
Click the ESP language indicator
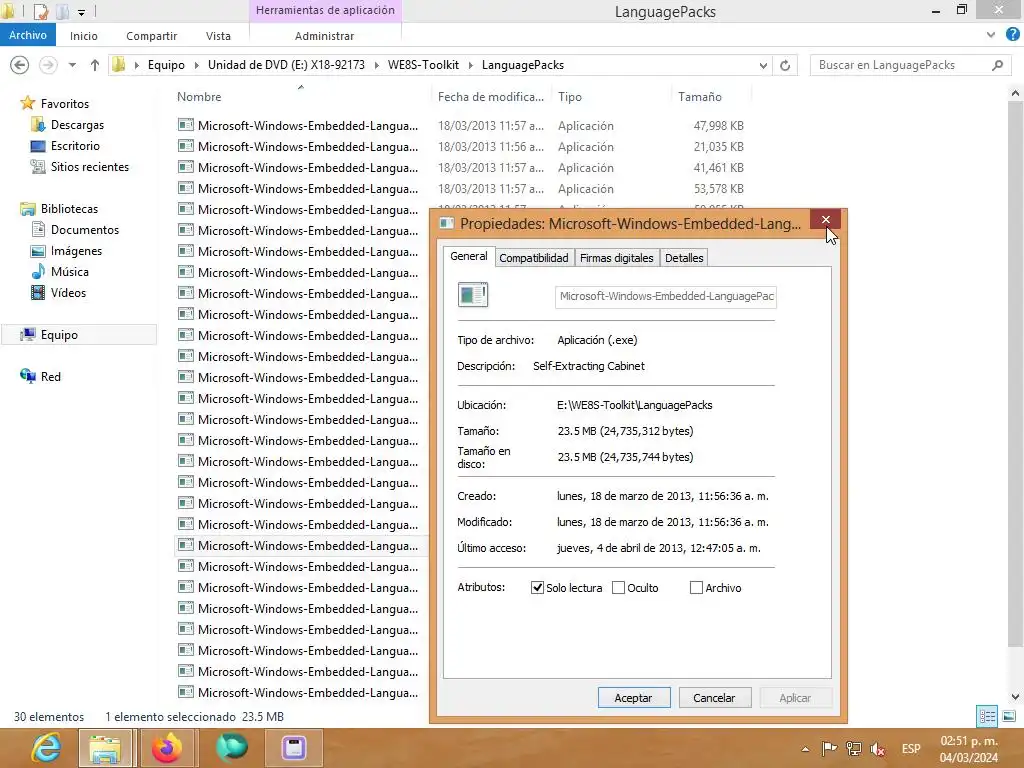click(911, 749)
